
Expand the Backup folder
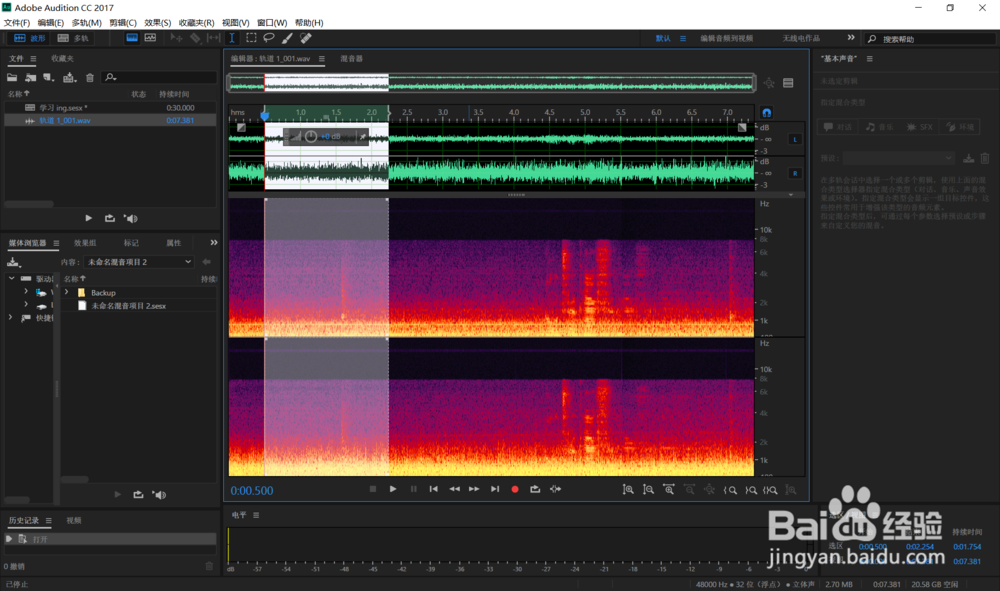pos(66,292)
